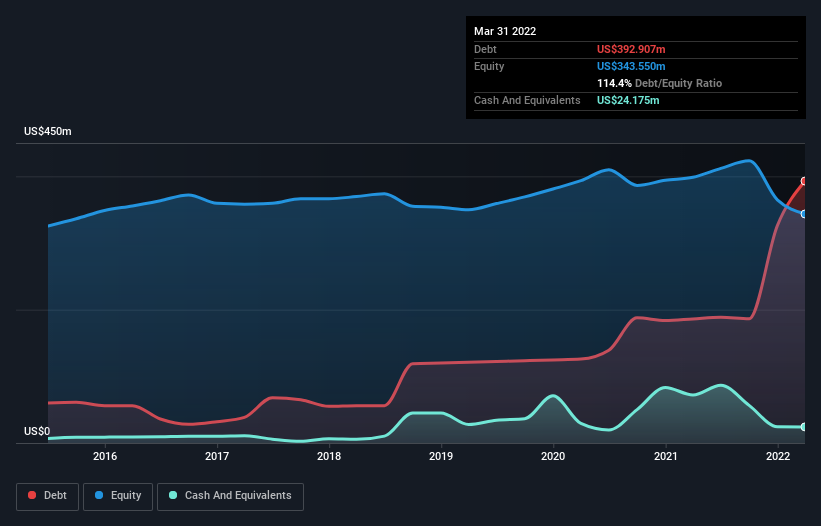
Task: Select the 2019 x-axis label
Action: (441, 456)
